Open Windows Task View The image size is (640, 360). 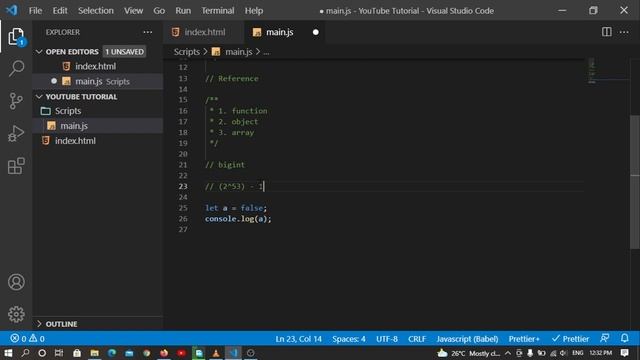pyautogui.click(x=59, y=353)
